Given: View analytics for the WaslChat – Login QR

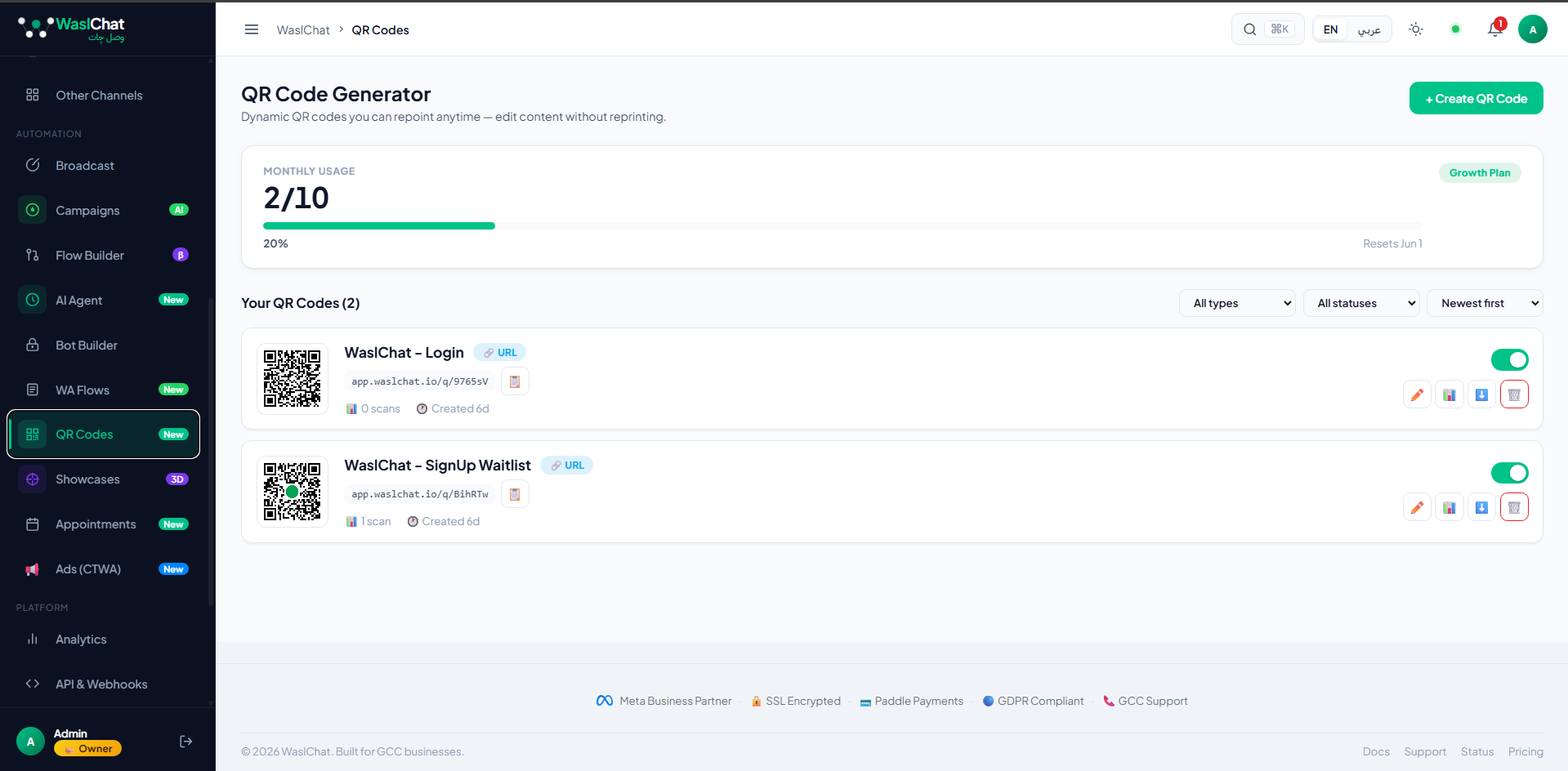Looking at the screenshot, I should click(1450, 394).
